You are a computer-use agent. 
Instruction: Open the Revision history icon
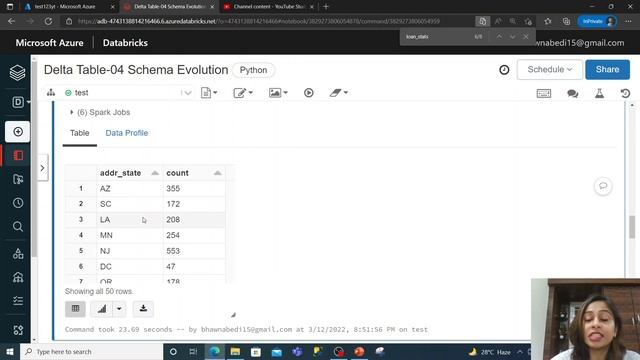(x=625, y=93)
